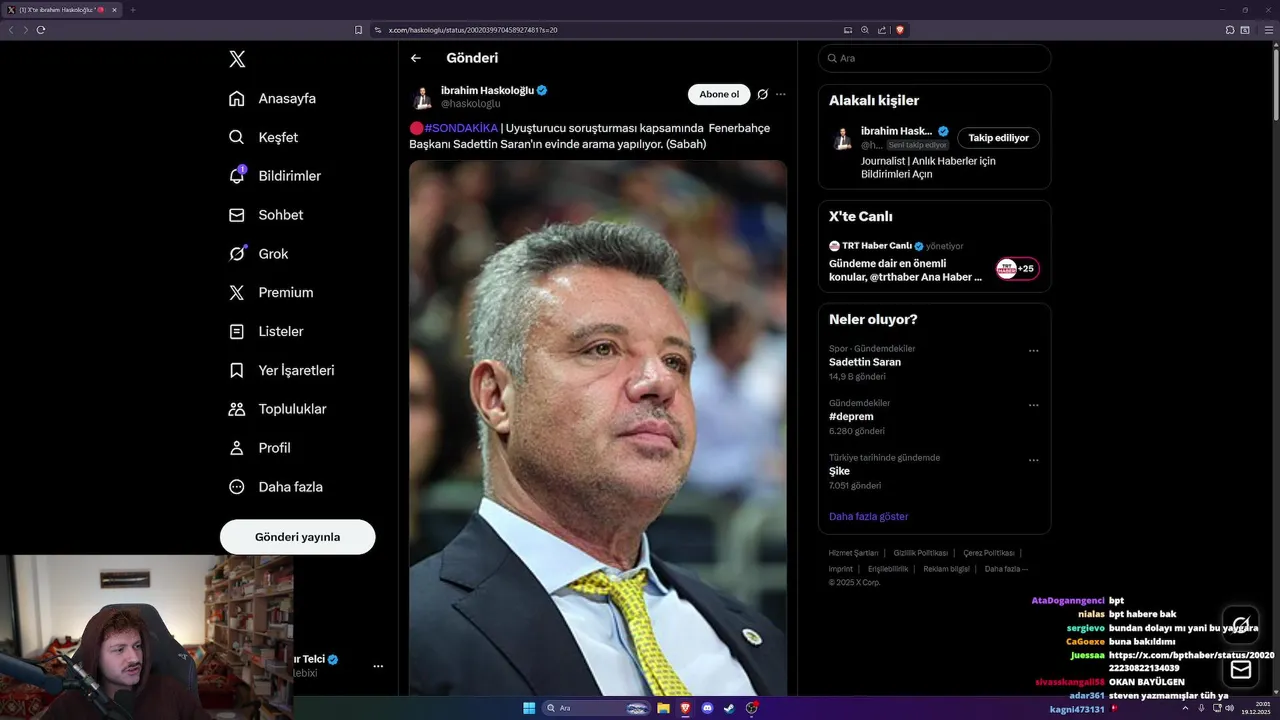Open Discord from taskbar

click(707, 708)
